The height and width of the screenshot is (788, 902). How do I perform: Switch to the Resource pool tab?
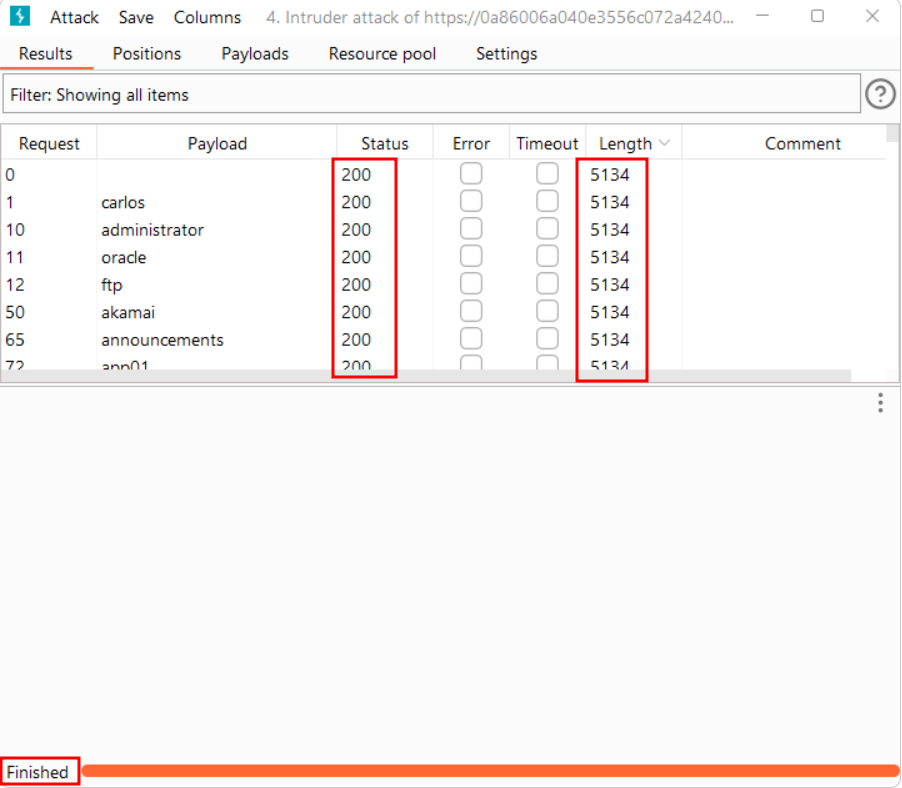click(x=382, y=53)
